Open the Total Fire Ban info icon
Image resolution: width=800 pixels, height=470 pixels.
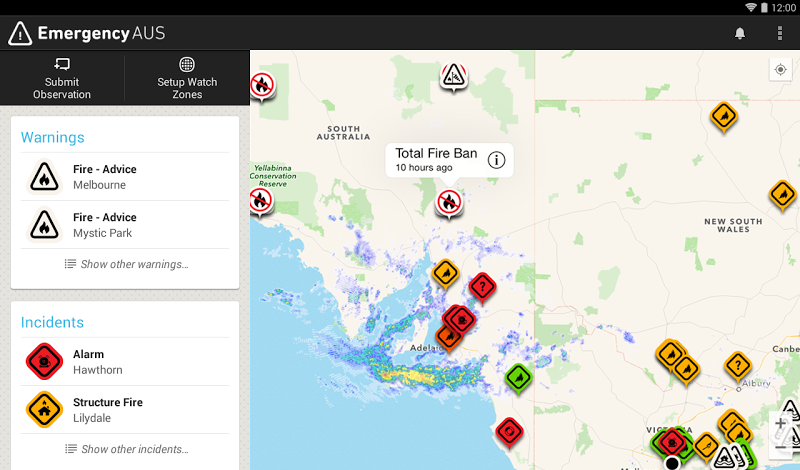[x=496, y=160]
